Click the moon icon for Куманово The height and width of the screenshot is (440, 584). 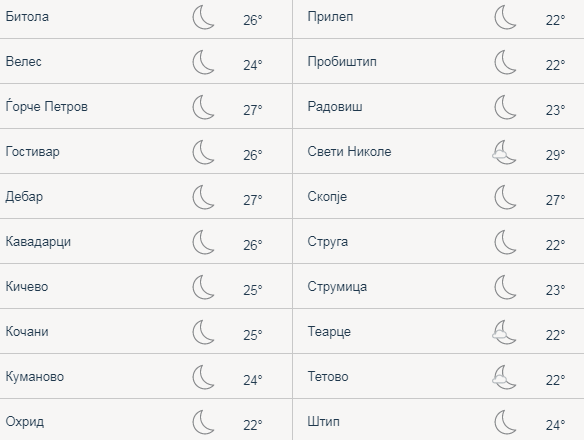click(203, 377)
